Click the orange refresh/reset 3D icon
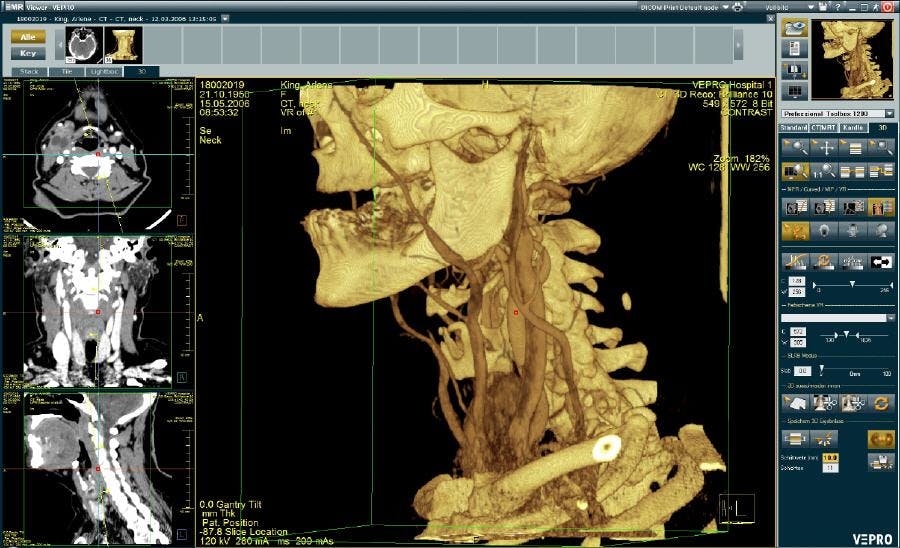Viewport: 900px width, 548px height. [880, 403]
